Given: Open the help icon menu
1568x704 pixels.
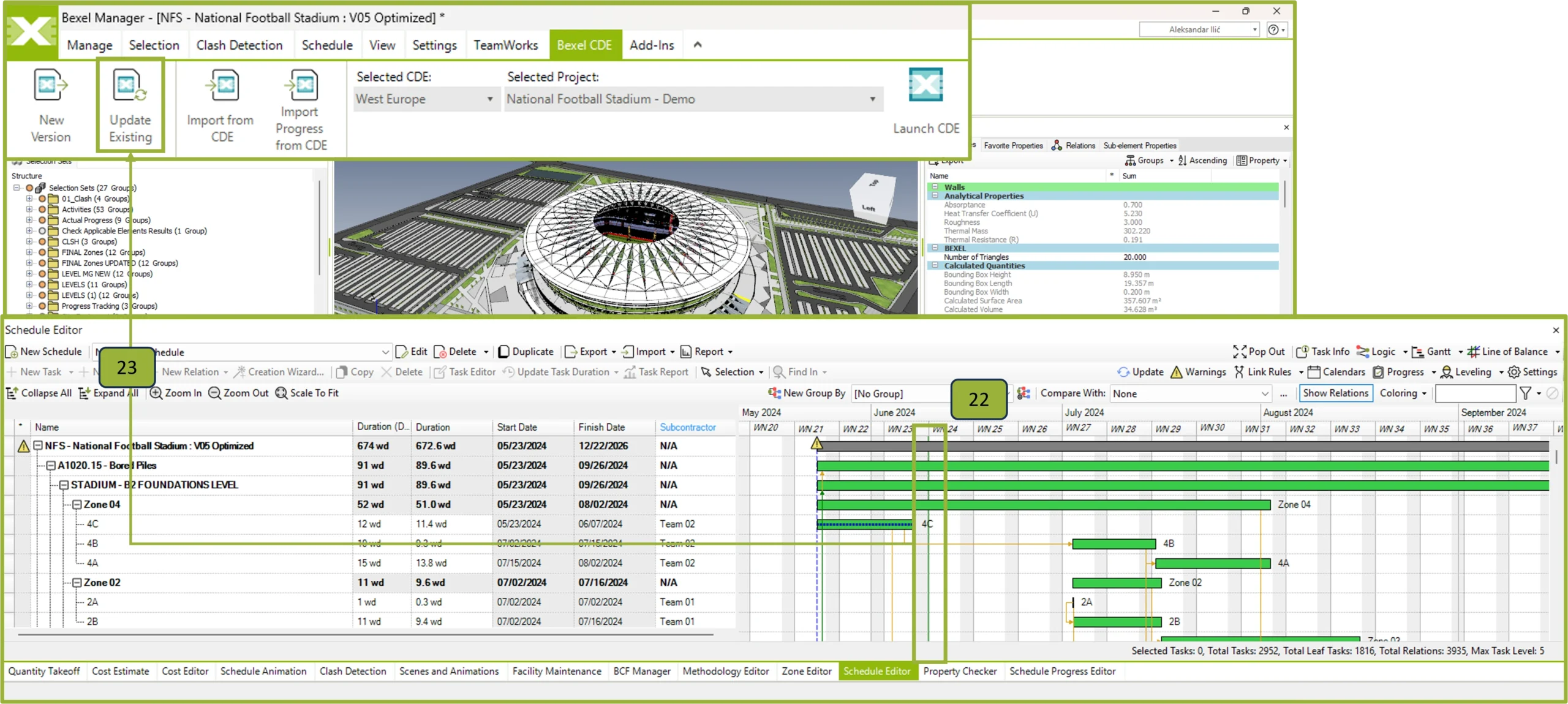Looking at the screenshot, I should 1276,29.
